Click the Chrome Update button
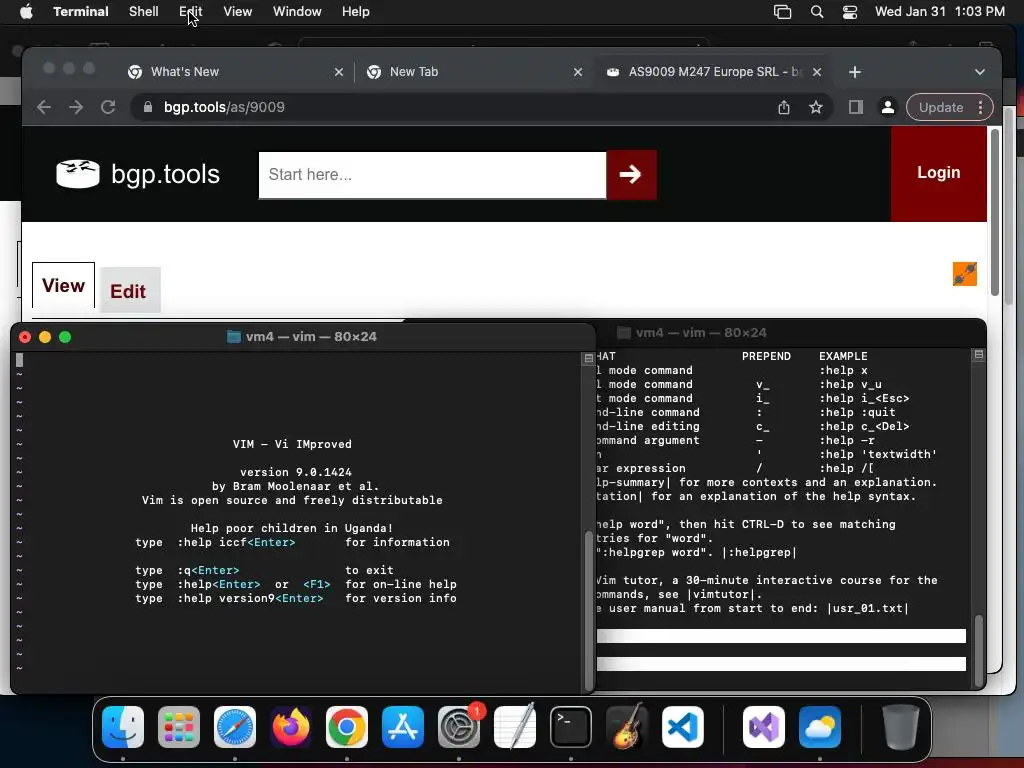The image size is (1024, 768). coord(940,107)
